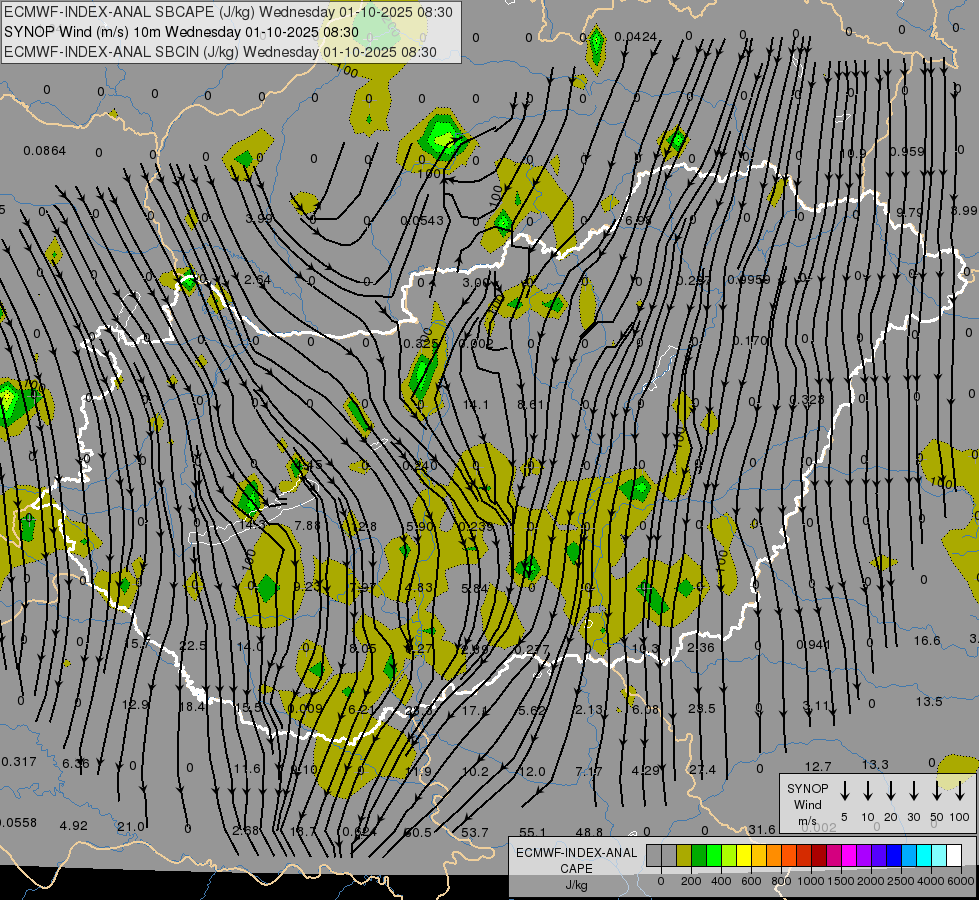Click the white 6000 J/kg legend swatch

tap(954, 856)
